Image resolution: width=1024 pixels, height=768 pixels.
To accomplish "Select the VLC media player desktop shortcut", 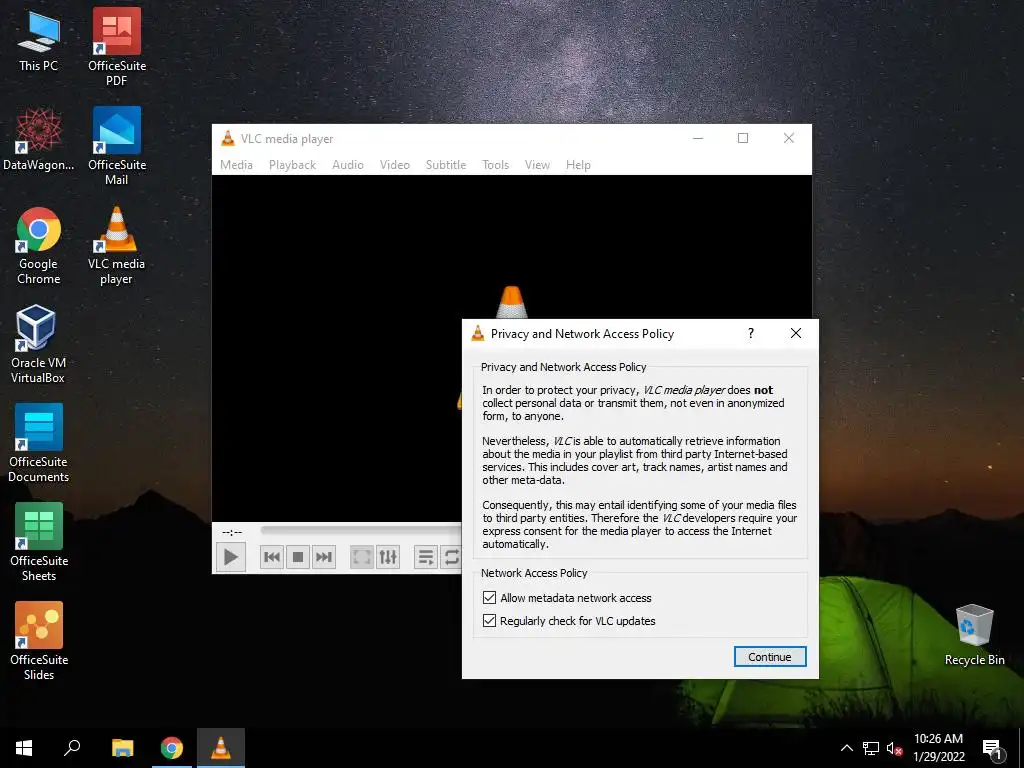I will tap(116, 246).
